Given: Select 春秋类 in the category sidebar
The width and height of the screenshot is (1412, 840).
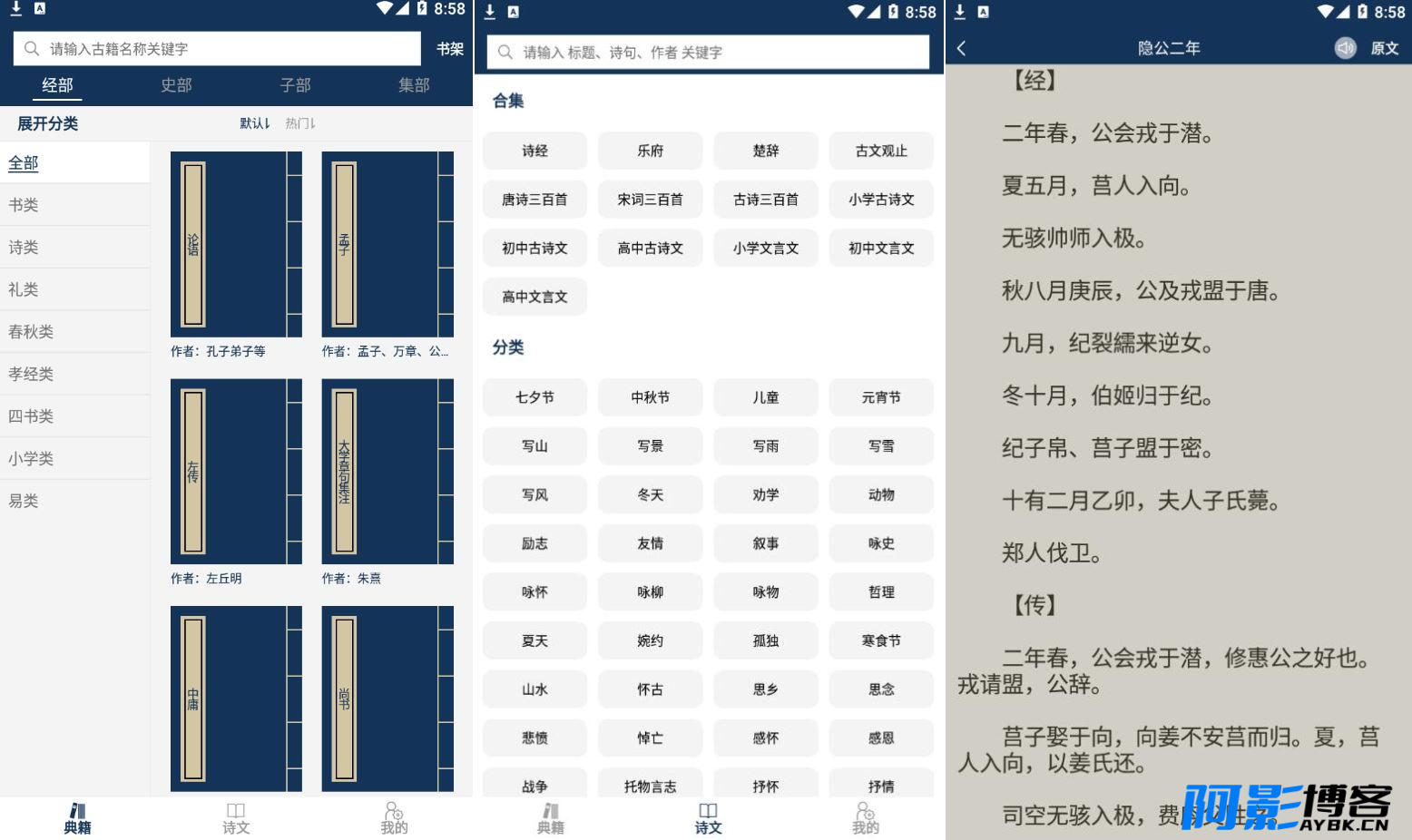Looking at the screenshot, I should pyautogui.click(x=31, y=332).
